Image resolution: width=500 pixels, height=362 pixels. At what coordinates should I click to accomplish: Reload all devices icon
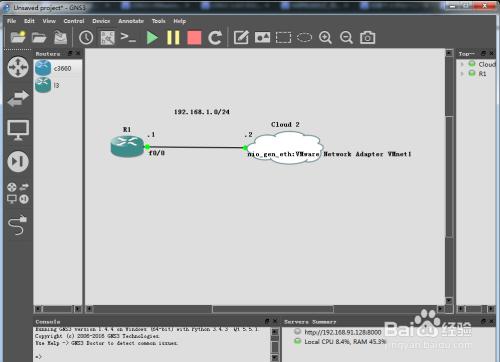click(x=215, y=38)
